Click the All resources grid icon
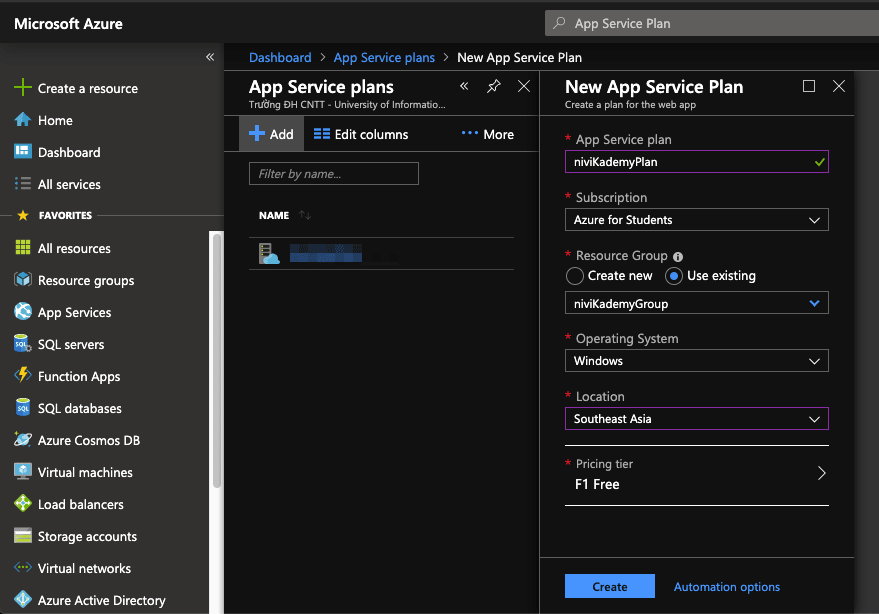The width and height of the screenshot is (879, 614). 23,247
